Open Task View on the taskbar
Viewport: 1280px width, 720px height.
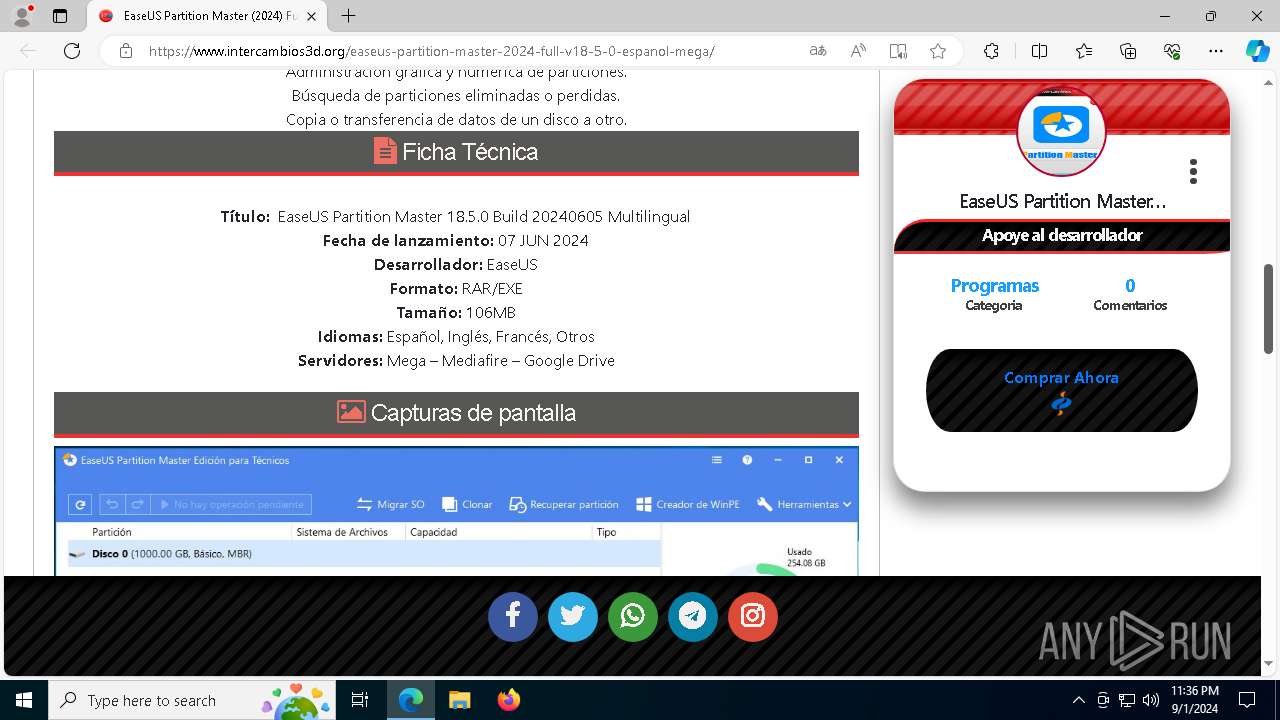[x=361, y=700]
